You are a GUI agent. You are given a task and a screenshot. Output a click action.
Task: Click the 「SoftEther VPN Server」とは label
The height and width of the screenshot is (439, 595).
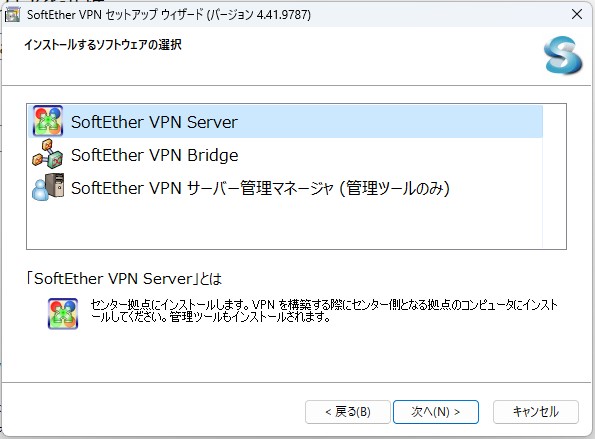(124, 279)
